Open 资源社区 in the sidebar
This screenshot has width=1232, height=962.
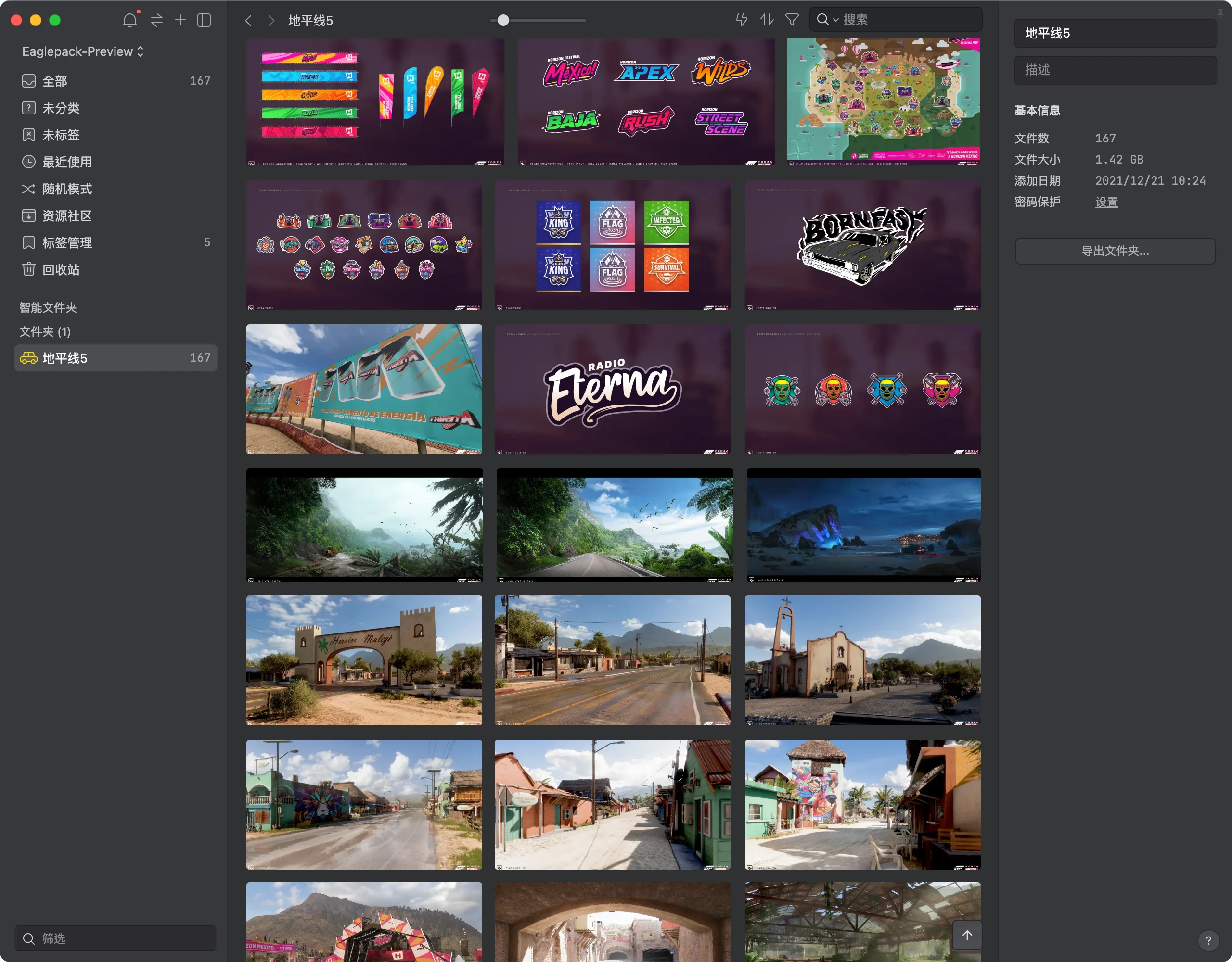[x=115, y=215]
